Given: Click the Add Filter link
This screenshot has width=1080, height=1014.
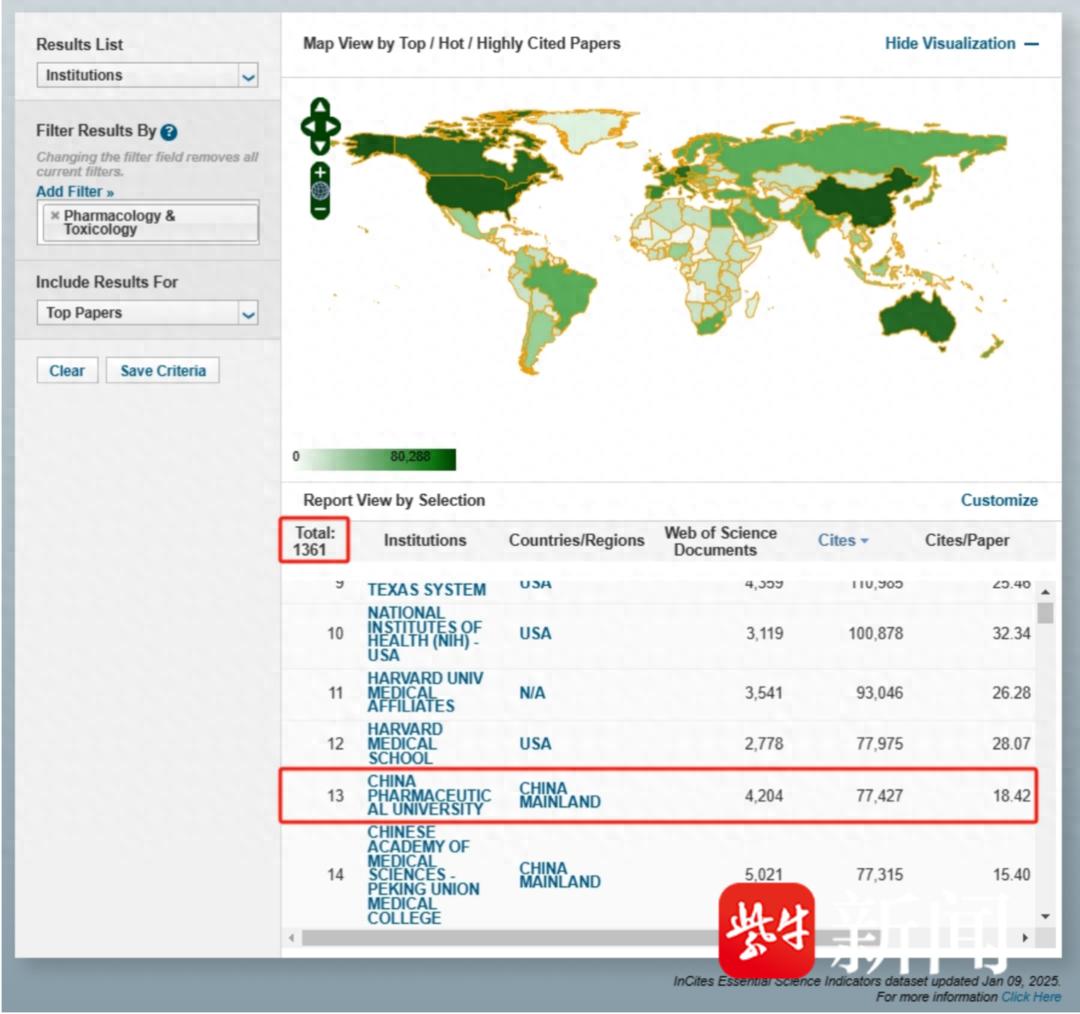Looking at the screenshot, I should 75,192.
